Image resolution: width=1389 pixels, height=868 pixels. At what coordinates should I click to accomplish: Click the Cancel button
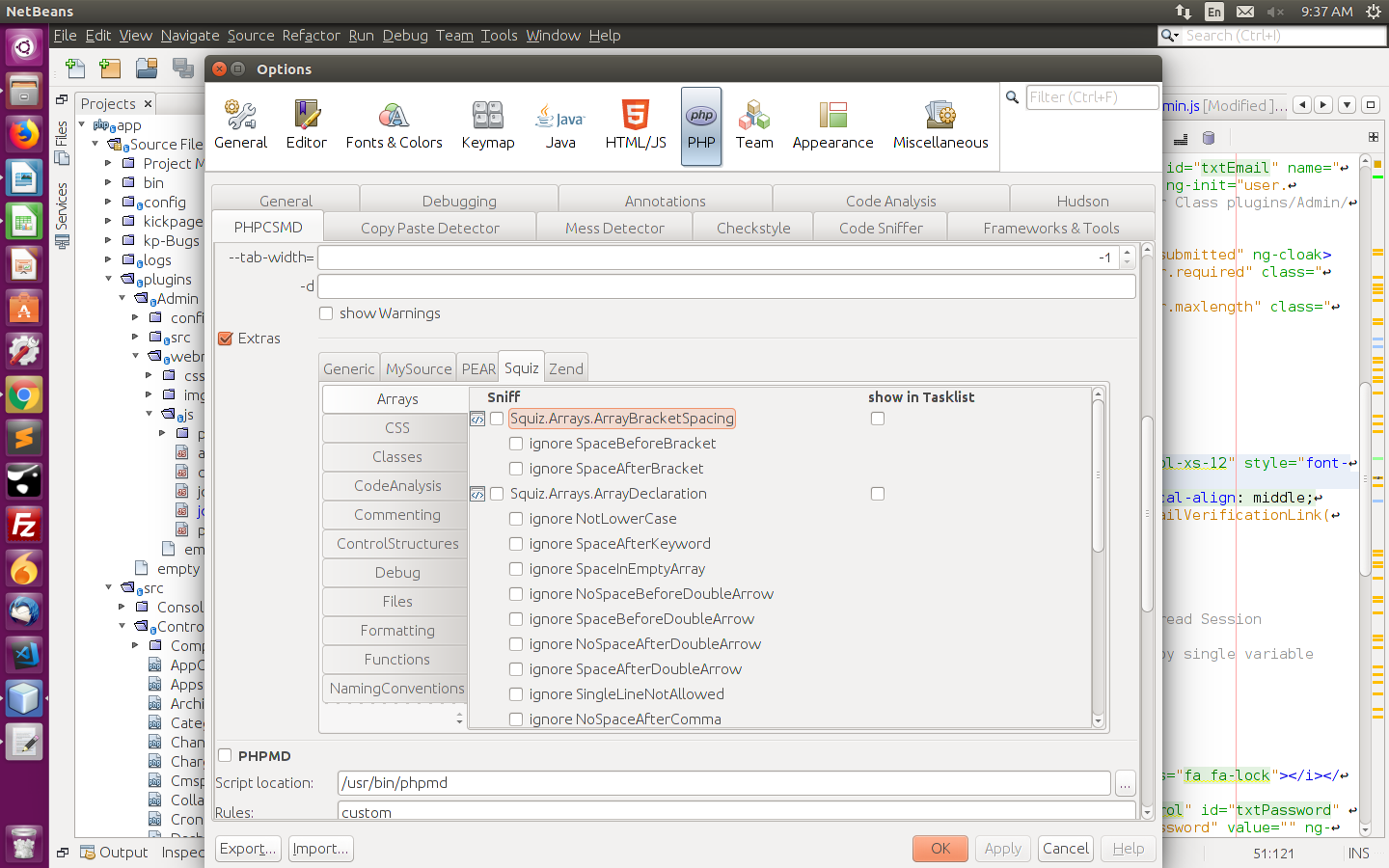click(x=1066, y=849)
